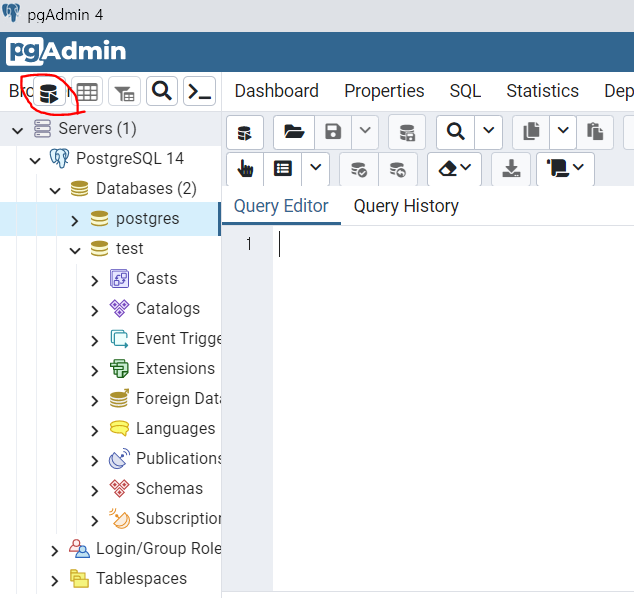This screenshot has height=598, width=634.
Task: Open the Query Tool from the browser toolbar
Action: click(49, 92)
